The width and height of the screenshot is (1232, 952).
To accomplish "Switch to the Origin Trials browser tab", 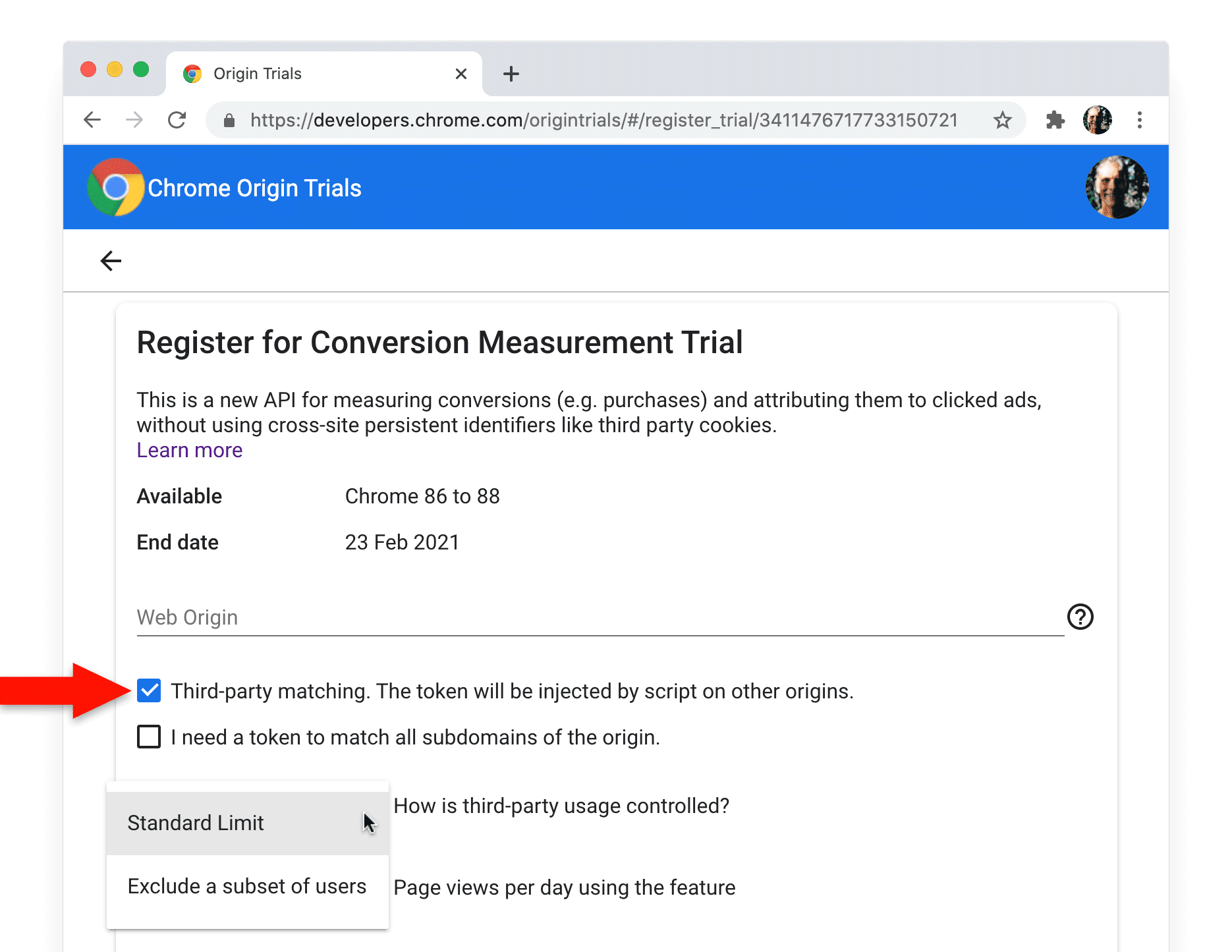I will pyautogui.click(x=257, y=73).
